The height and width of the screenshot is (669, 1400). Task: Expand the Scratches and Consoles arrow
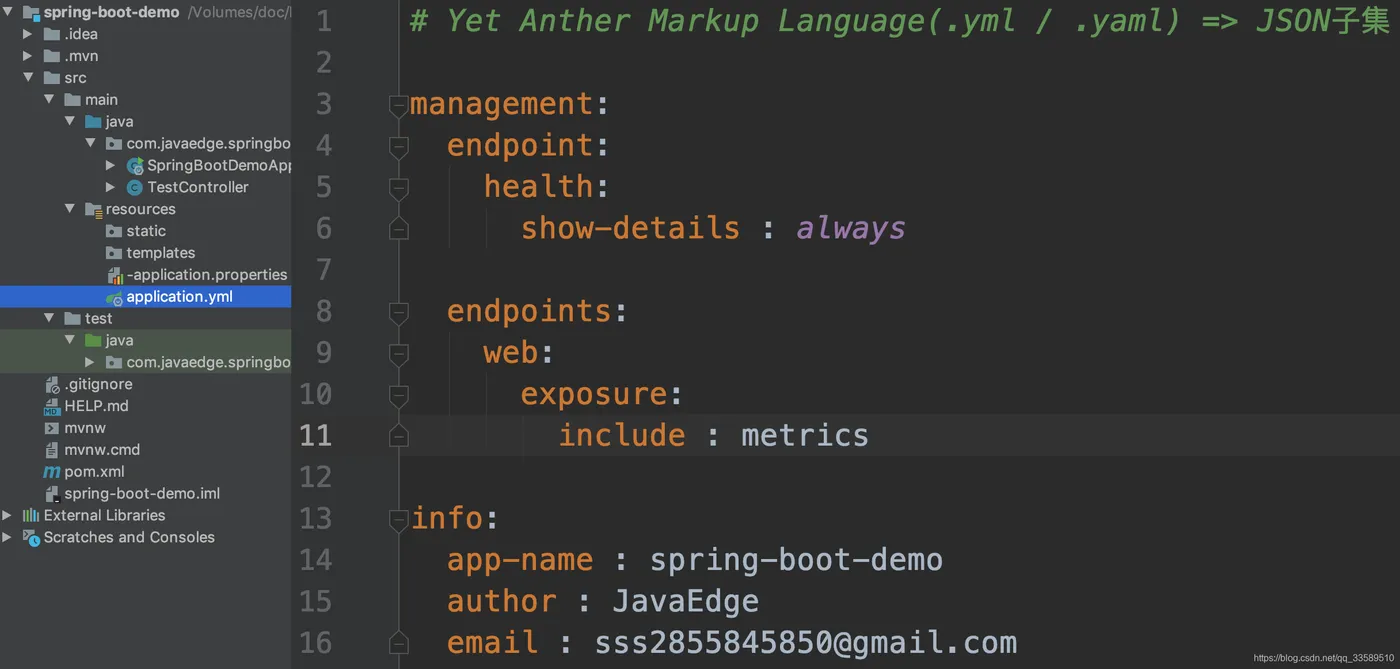[x=8, y=538]
